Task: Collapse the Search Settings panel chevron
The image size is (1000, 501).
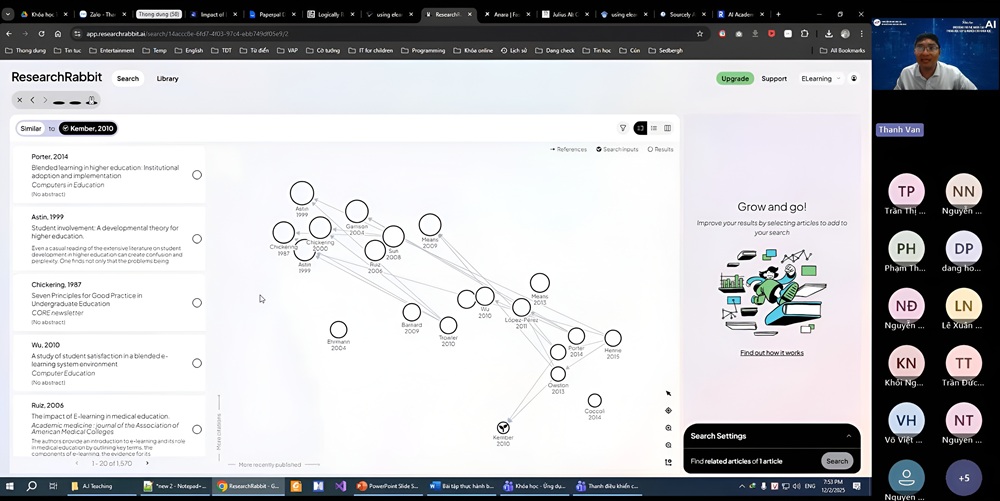Action: pyautogui.click(x=849, y=436)
